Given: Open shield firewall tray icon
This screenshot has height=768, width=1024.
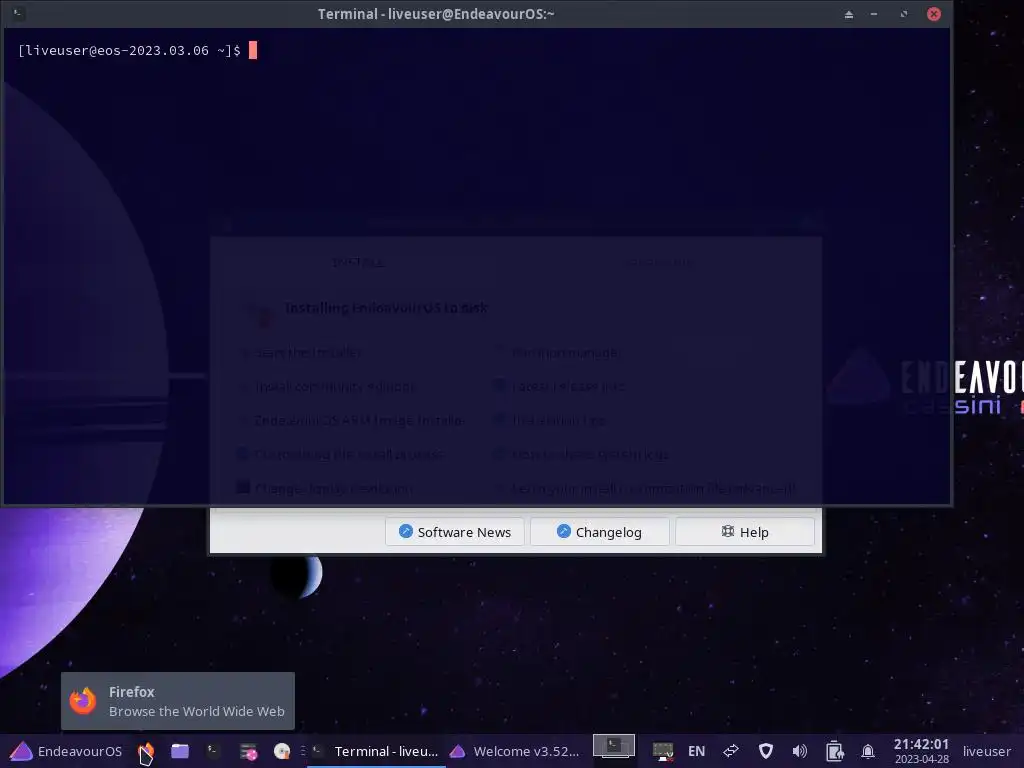Looking at the screenshot, I should point(766,751).
